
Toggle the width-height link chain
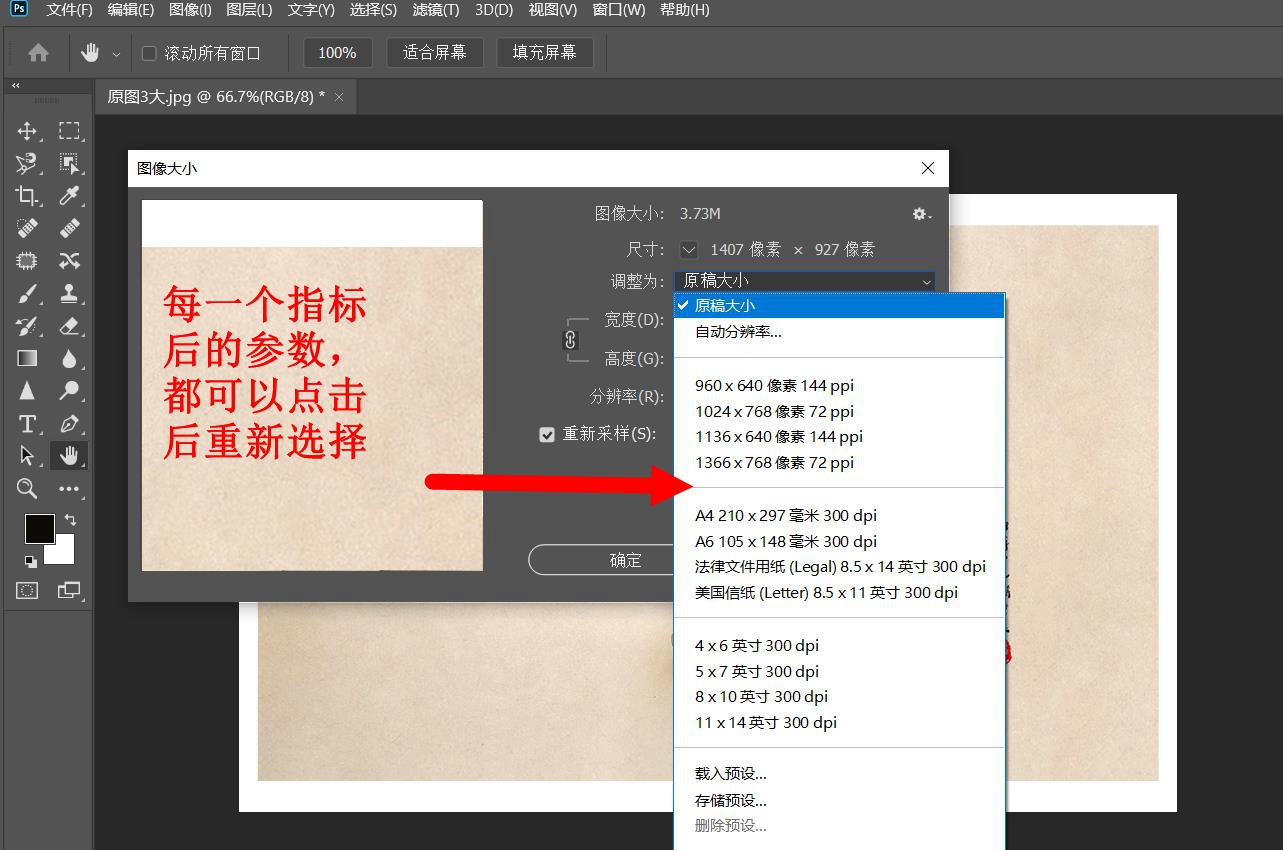click(569, 339)
